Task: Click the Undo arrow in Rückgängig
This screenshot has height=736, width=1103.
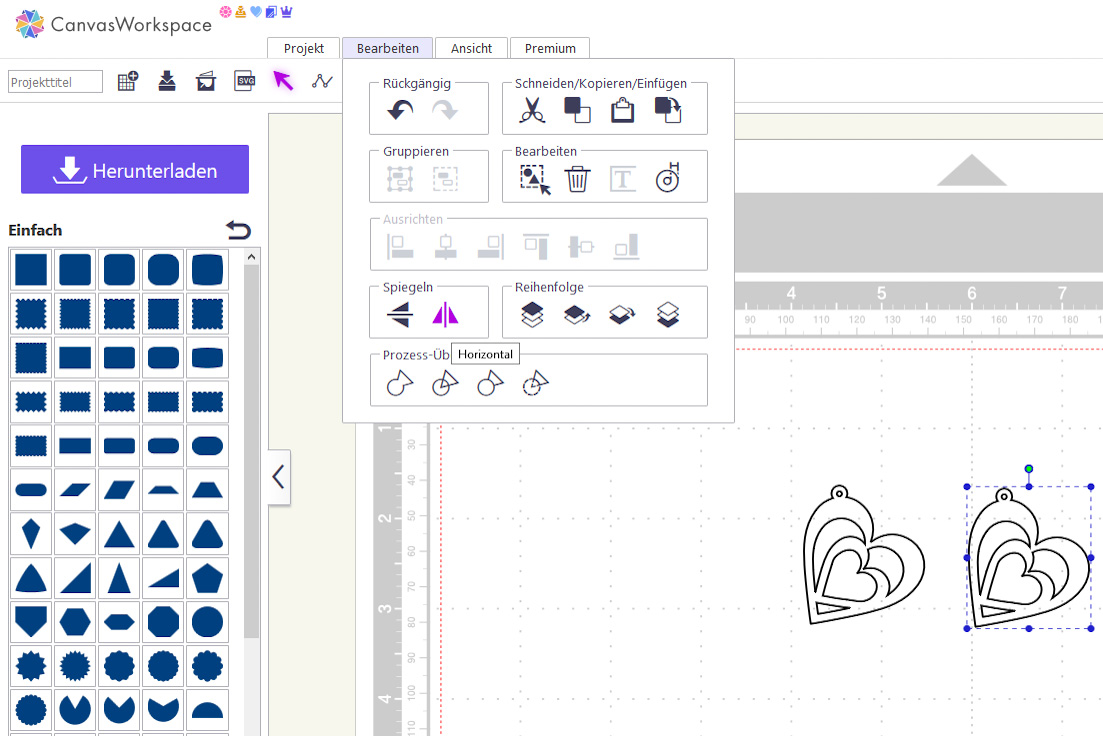Action: [x=400, y=111]
